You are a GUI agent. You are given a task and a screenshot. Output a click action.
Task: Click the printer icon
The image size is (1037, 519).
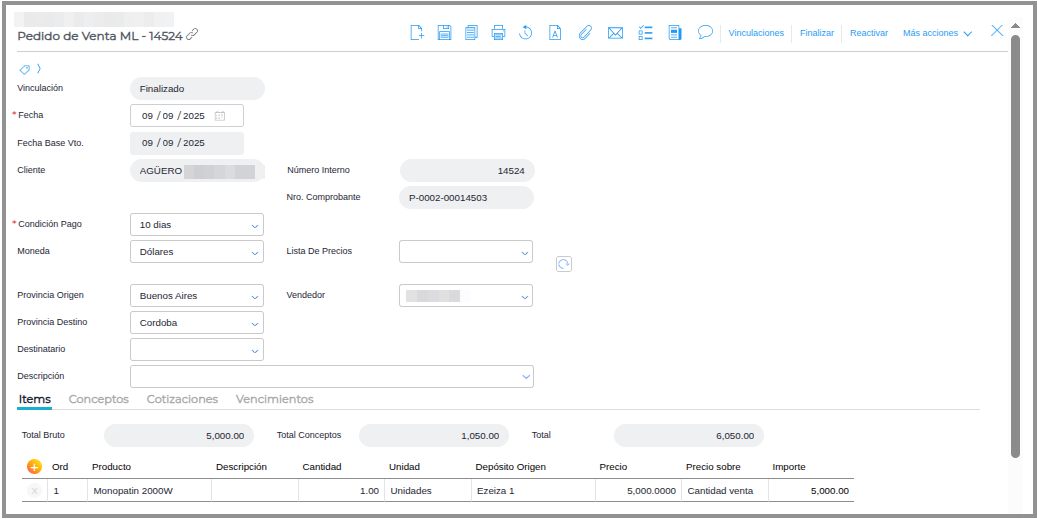(498, 33)
